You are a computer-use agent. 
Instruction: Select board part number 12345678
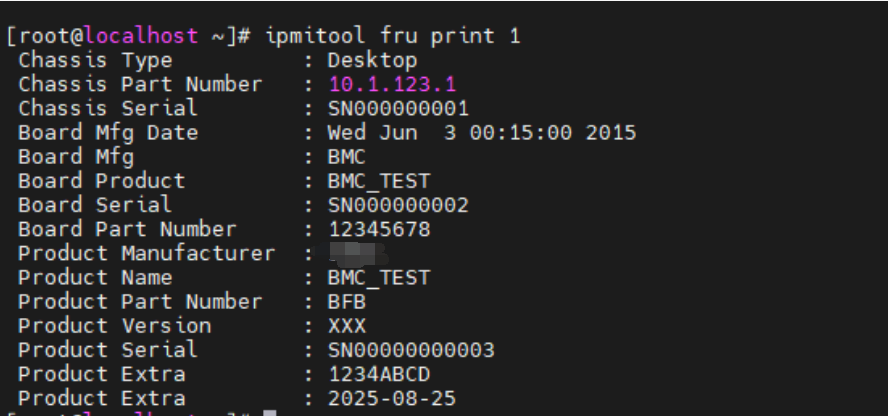(379, 229)
